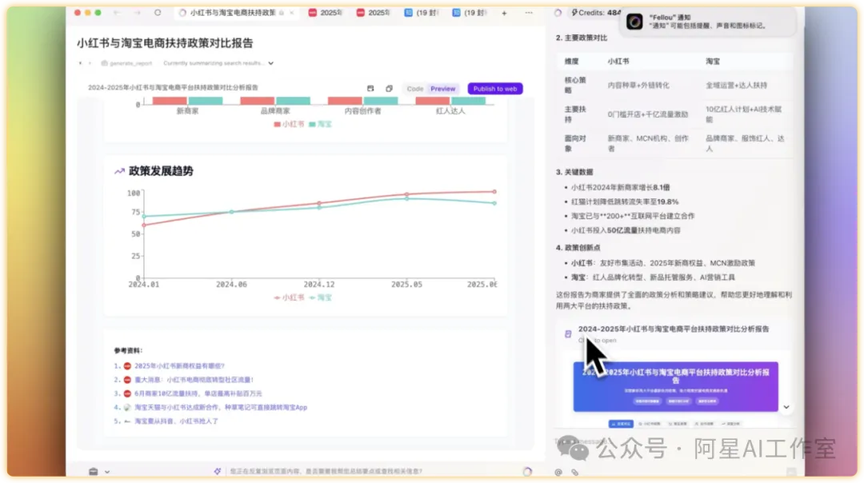The image size is (864, 483).
Task: Toggle 淘宝 series in the trend line legend
Action: click(320, 297)
